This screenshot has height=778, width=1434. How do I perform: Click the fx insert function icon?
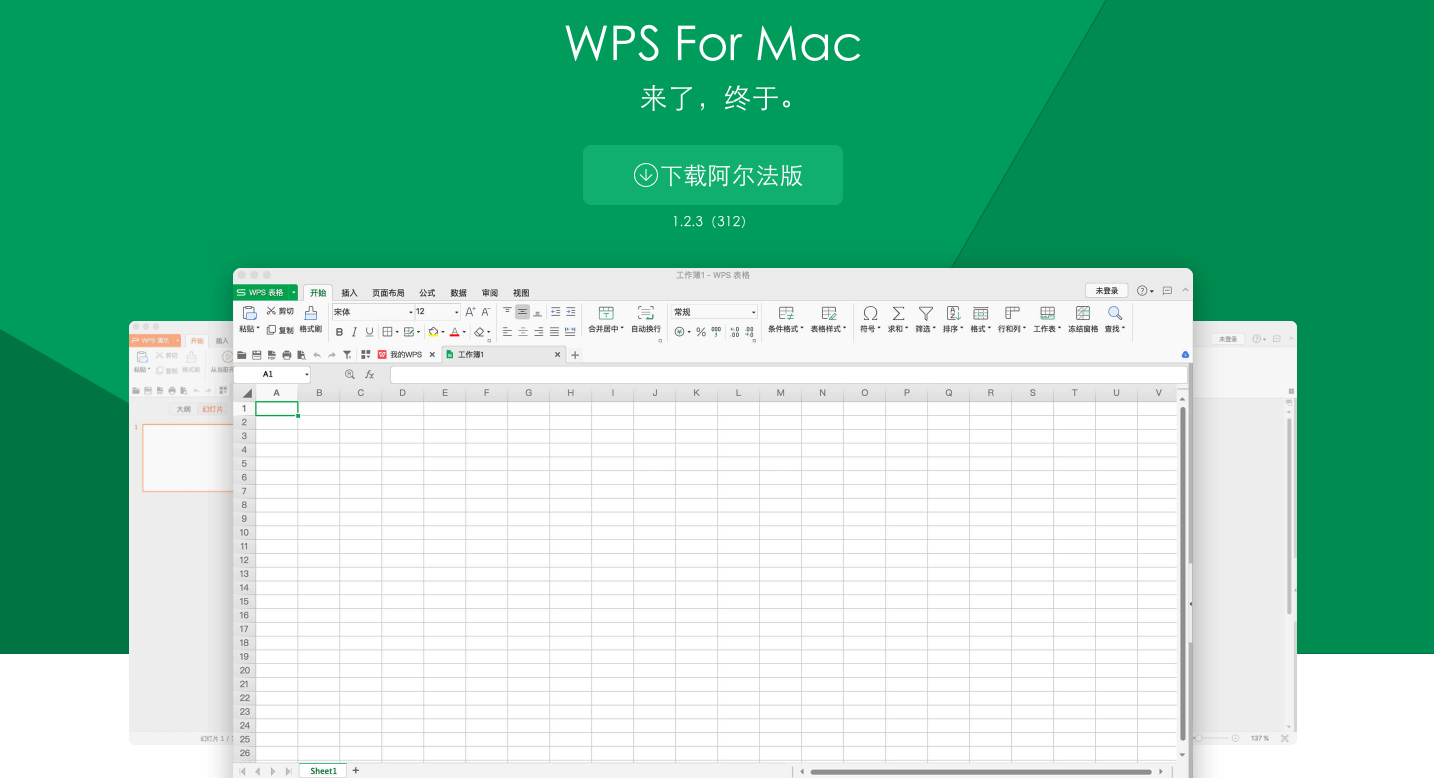(369, 374)
